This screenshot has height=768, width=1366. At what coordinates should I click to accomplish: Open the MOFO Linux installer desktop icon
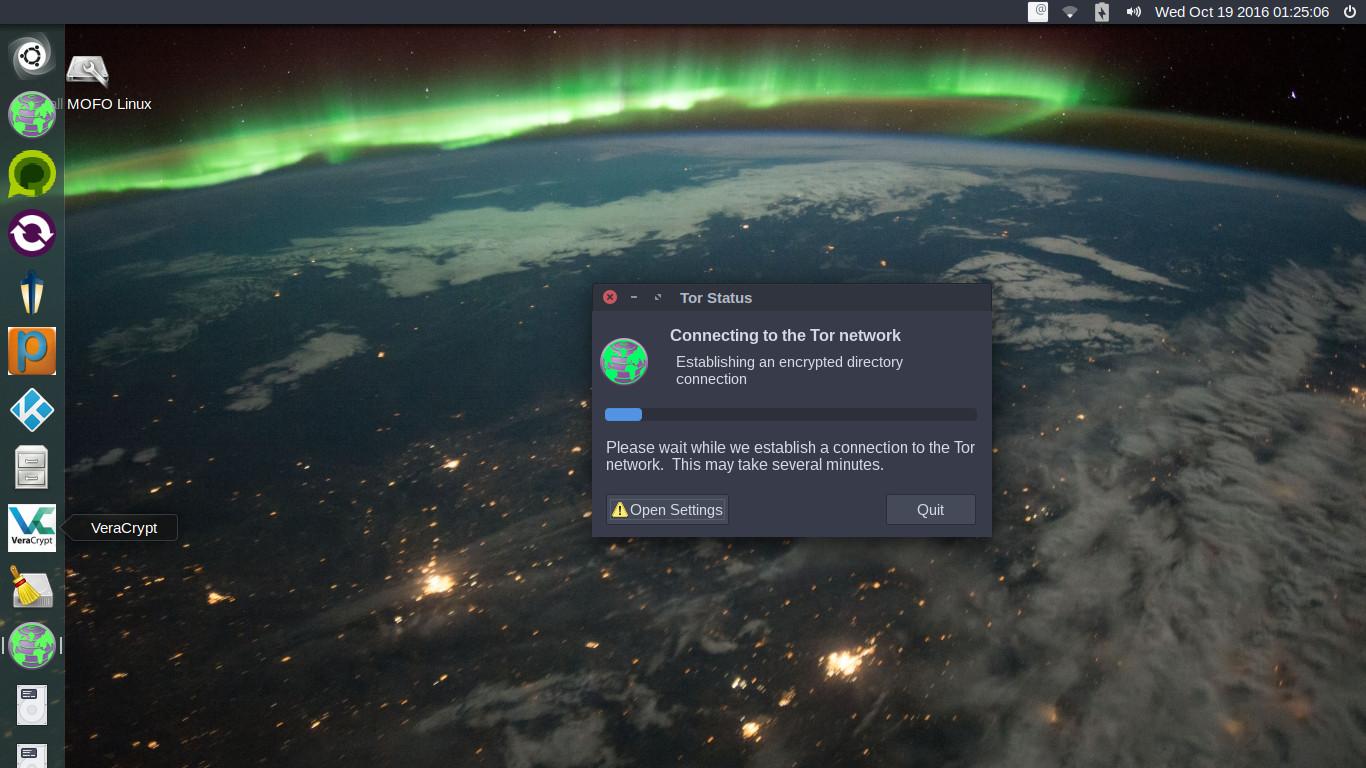tap(88, 71)
